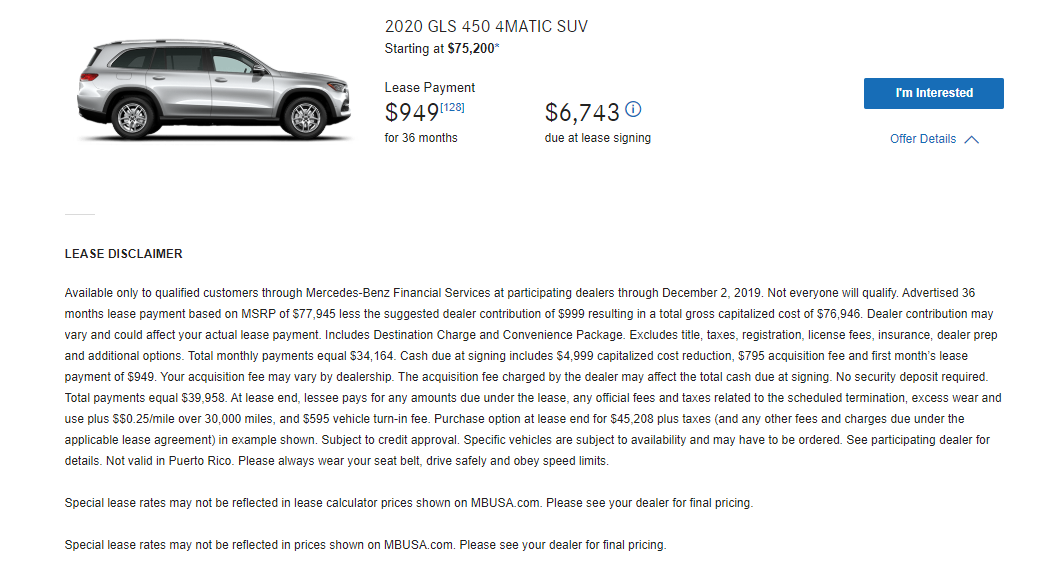1061x580 pixels.
Task: Click the LEASE DISCLAIMER heading
Action: tap(124, 254)
